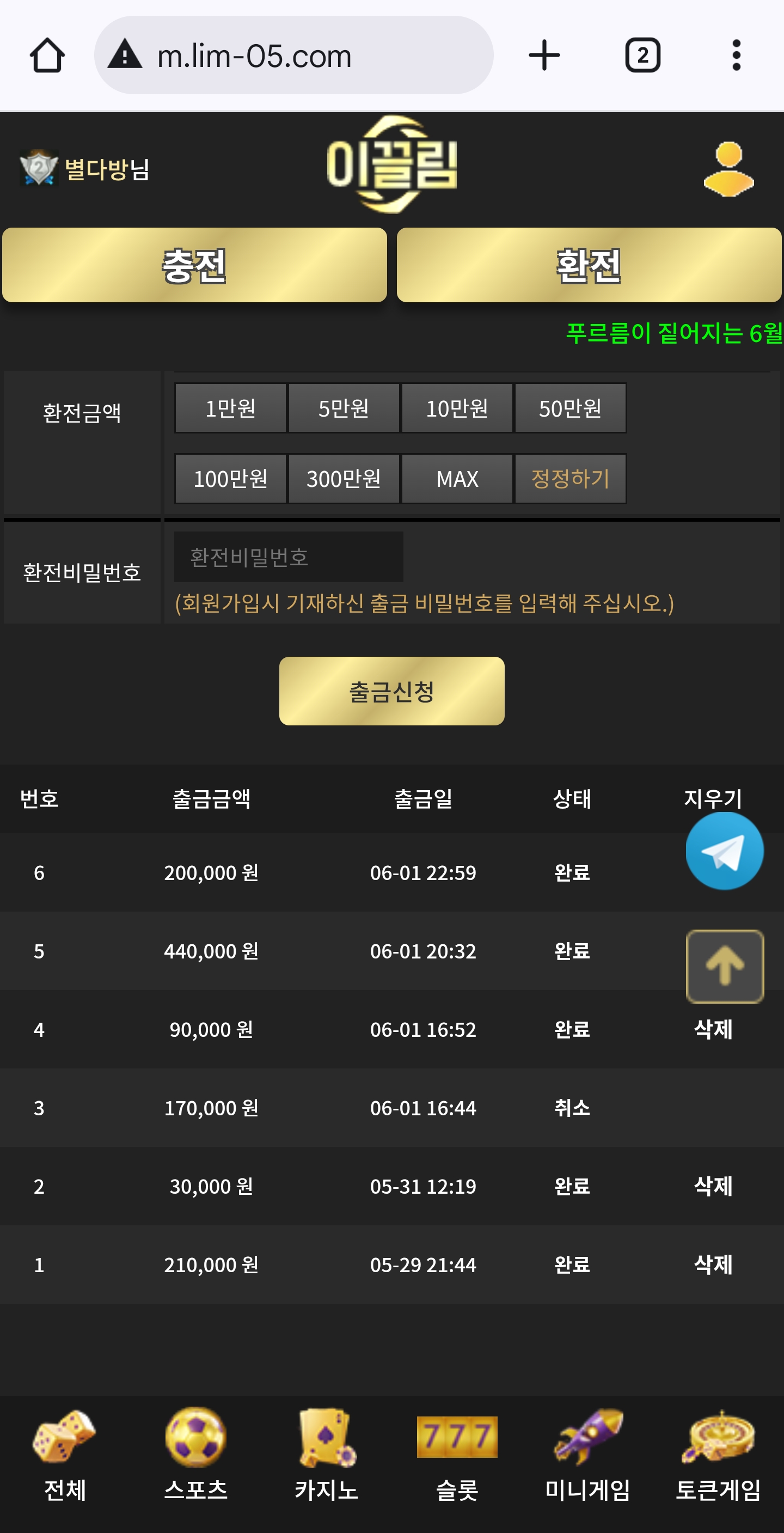Select the 10만원 amount button
Image resolution: width=784 pixels, height=1533 pixels.
(457, 408)
